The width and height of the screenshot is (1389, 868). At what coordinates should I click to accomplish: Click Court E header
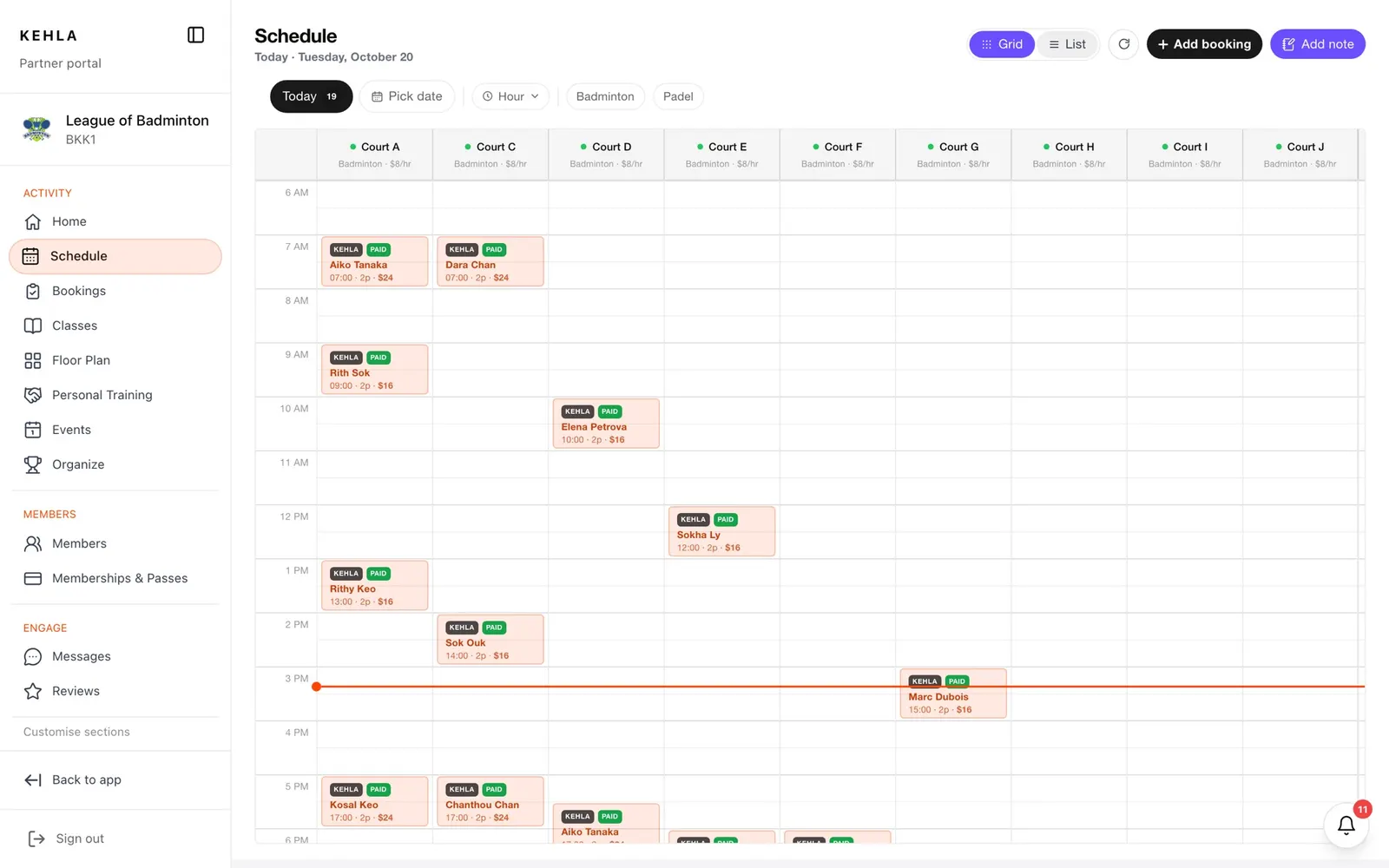722,155
